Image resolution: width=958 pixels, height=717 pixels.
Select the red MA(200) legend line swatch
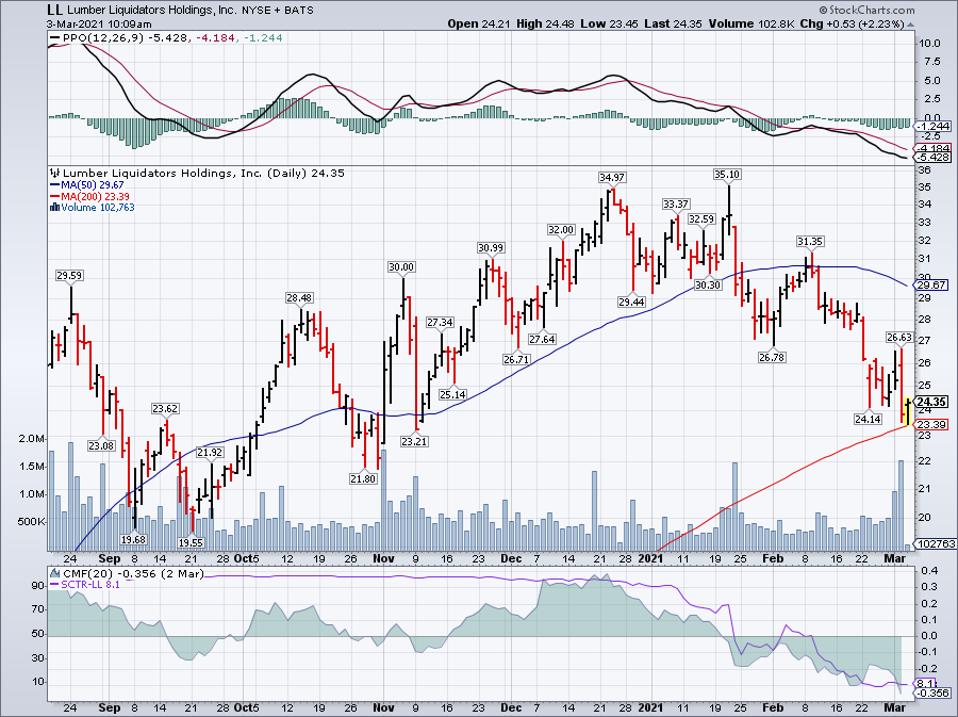[54, 197]
